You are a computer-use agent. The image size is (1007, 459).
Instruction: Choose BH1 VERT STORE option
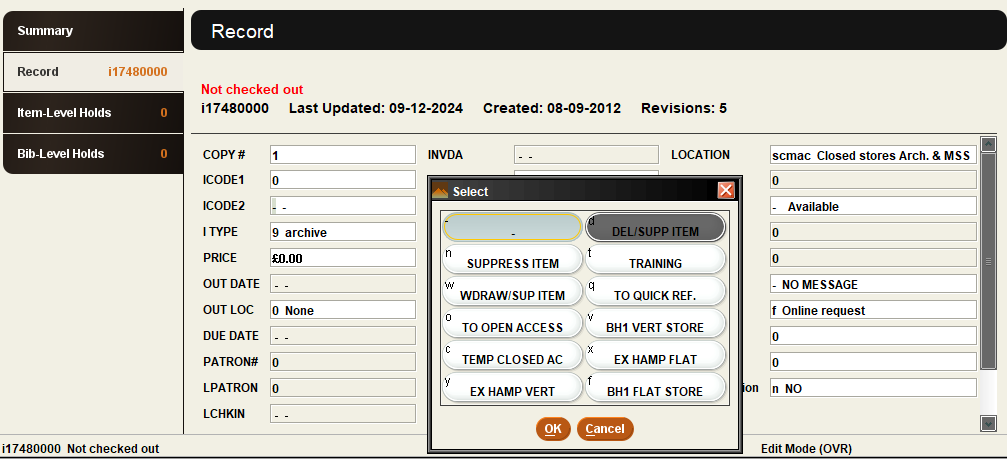[655, 324]
